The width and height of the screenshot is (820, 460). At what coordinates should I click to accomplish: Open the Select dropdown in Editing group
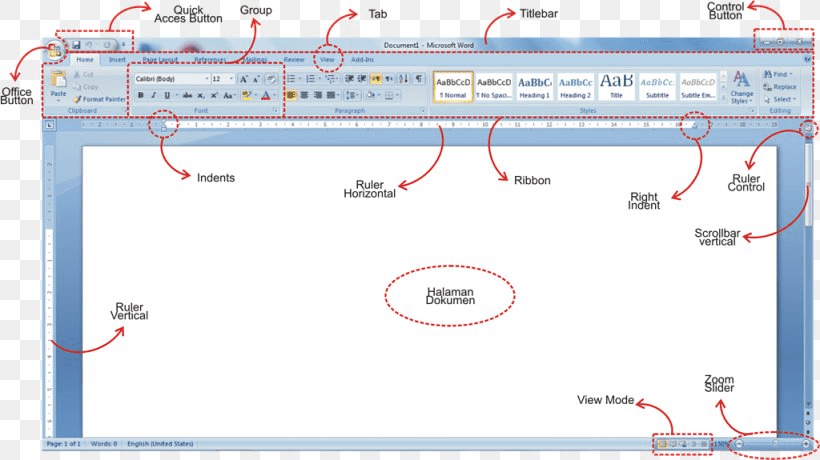tap(779, 99)
